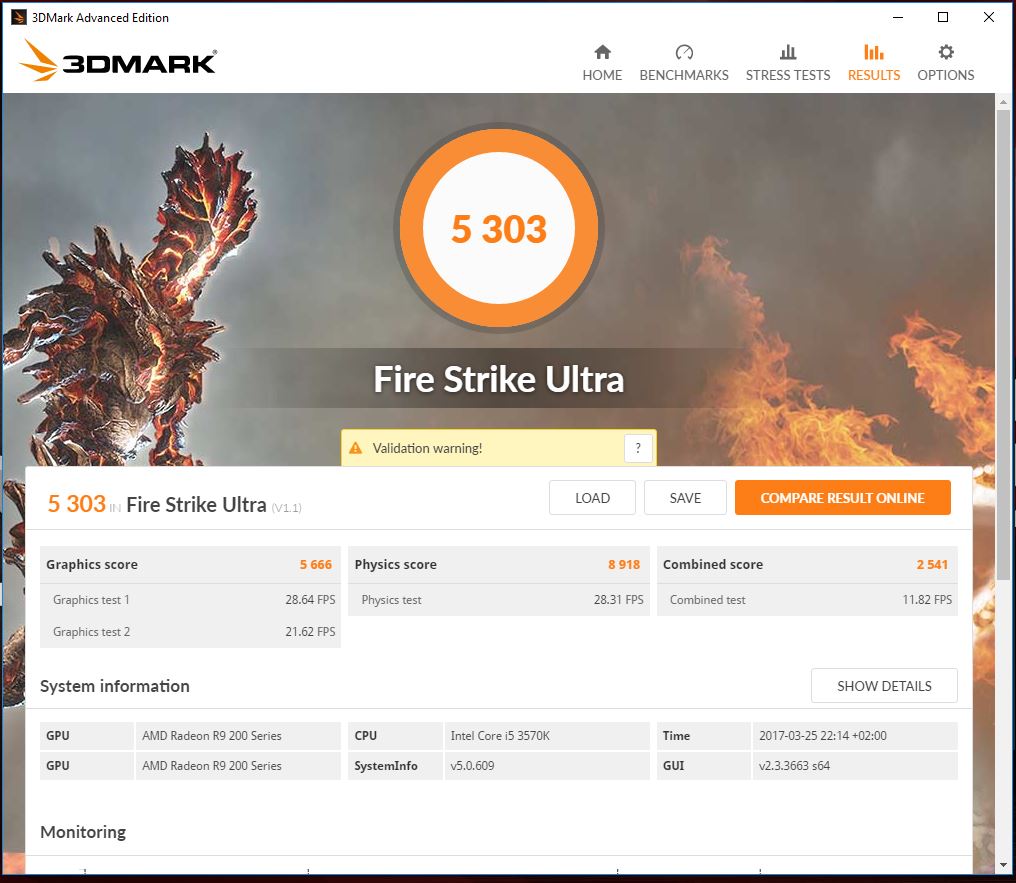This screenshot has width=1016, height=883.
Task: Click Physics test row
Action: click(x=499, y=600)
